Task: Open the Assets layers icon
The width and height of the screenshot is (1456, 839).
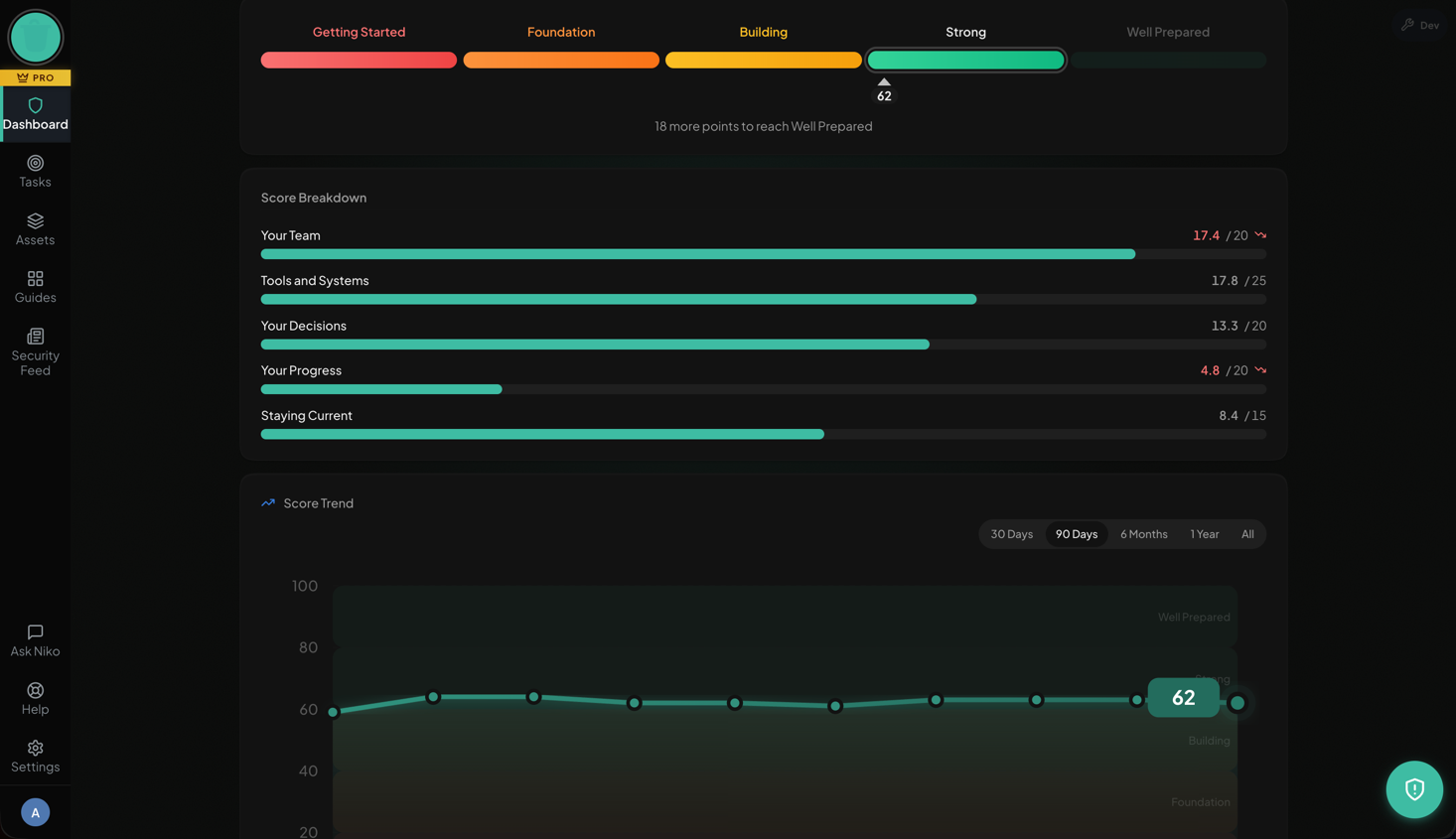Action: point(35,221)
